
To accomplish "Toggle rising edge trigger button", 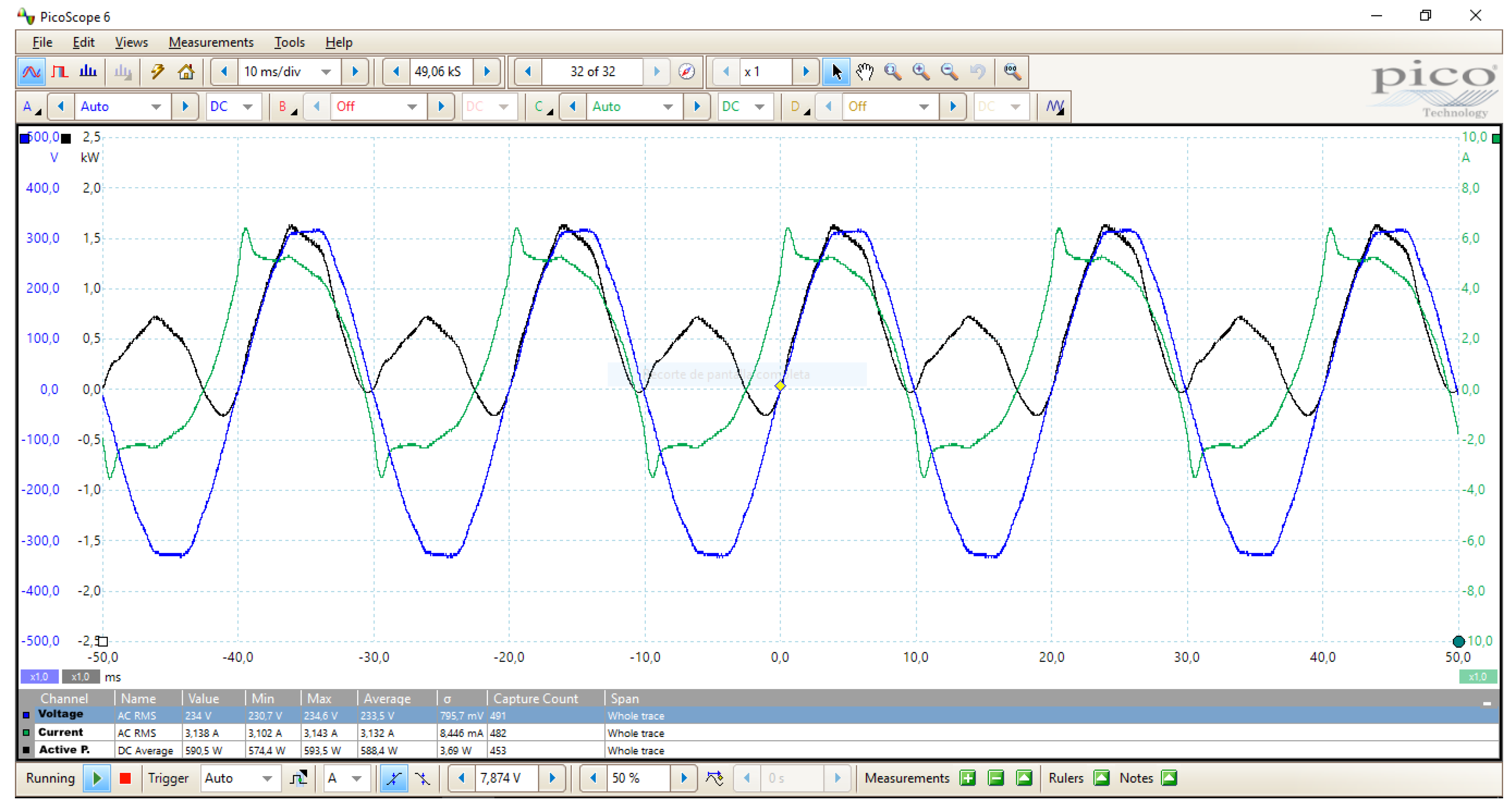I will tap(394, 778).
